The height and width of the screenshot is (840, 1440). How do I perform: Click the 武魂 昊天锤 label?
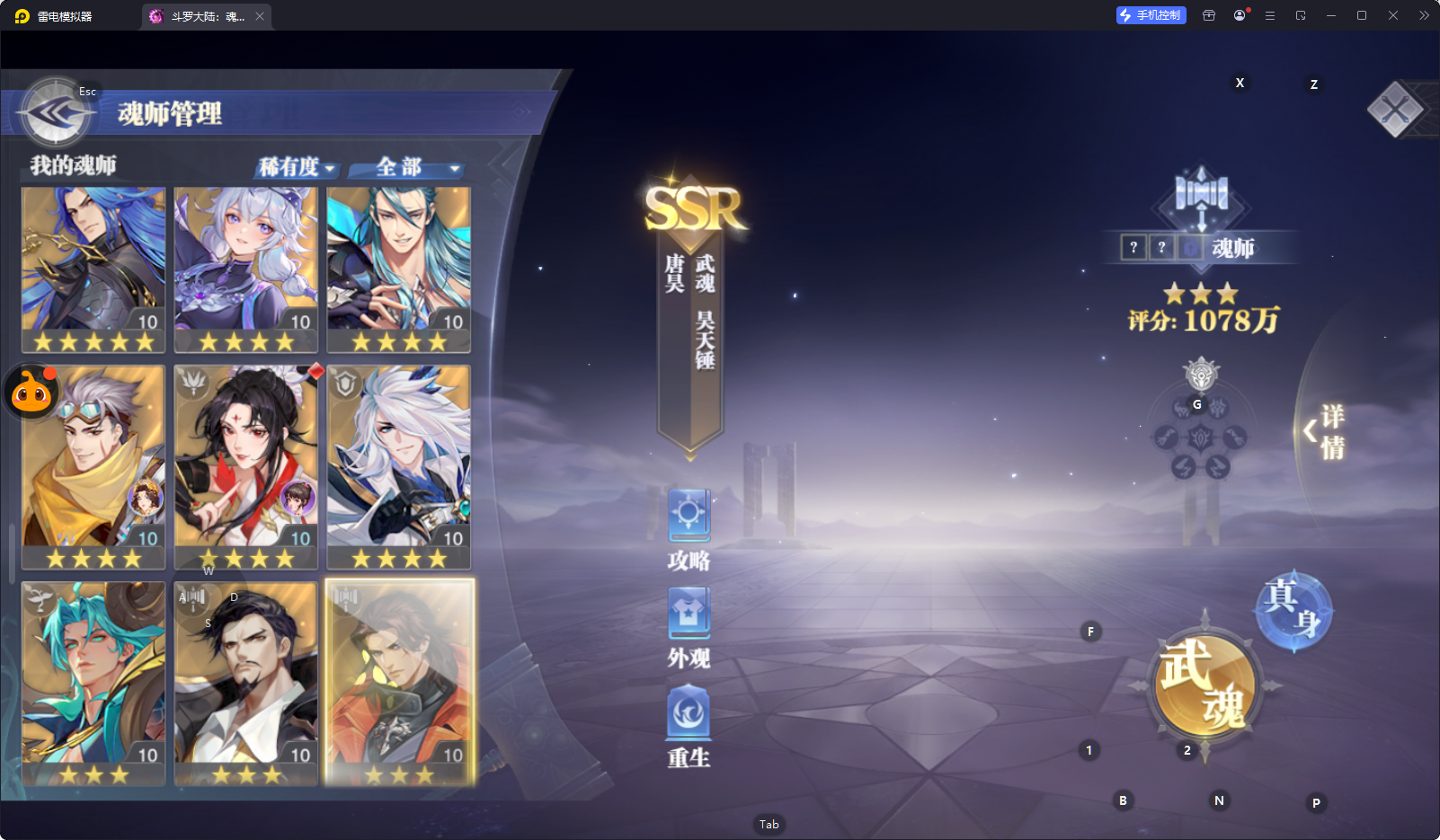pyautogui.click(x=705, y=312)
